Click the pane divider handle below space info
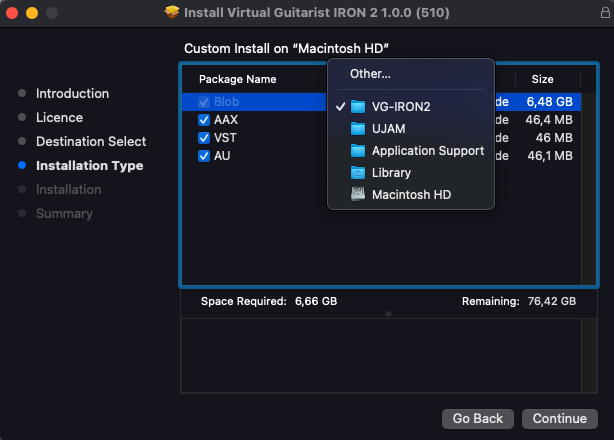Screen dimensions: 614x440 [388, 314]
